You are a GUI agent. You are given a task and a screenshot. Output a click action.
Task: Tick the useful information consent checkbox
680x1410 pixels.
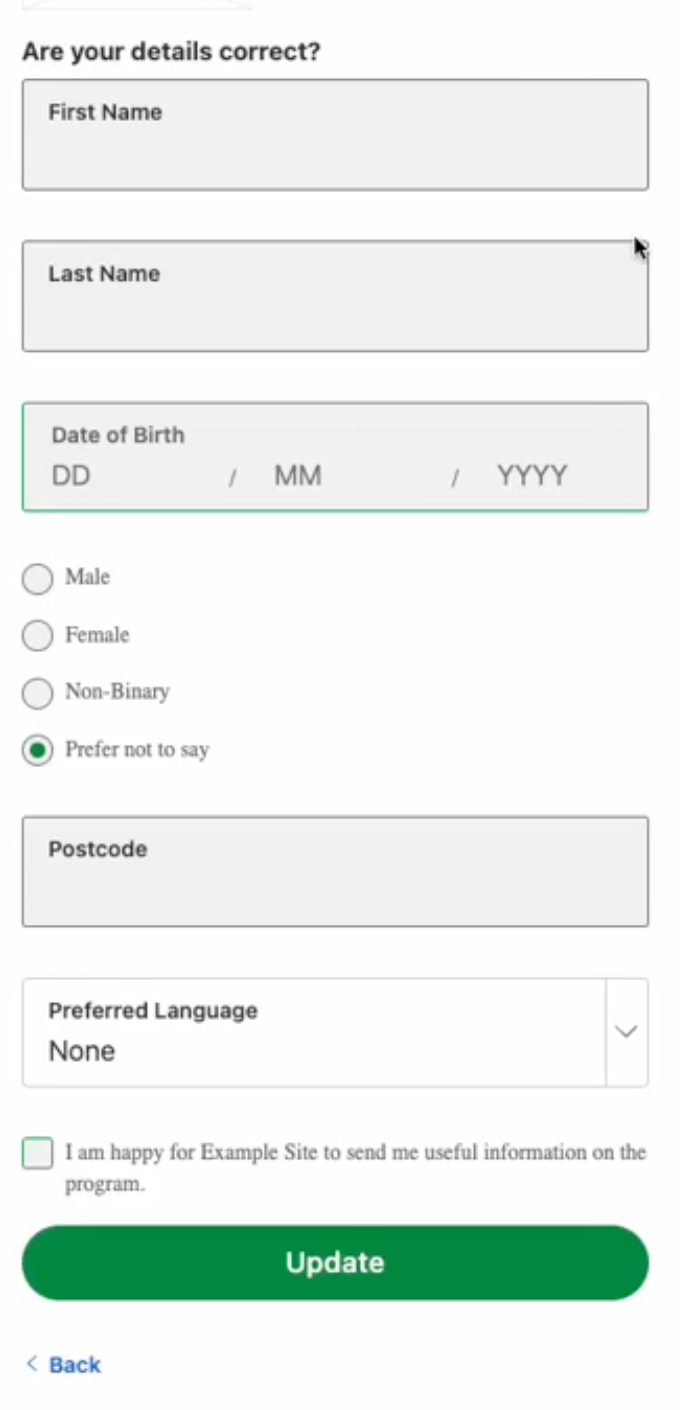coord(37,1153)
